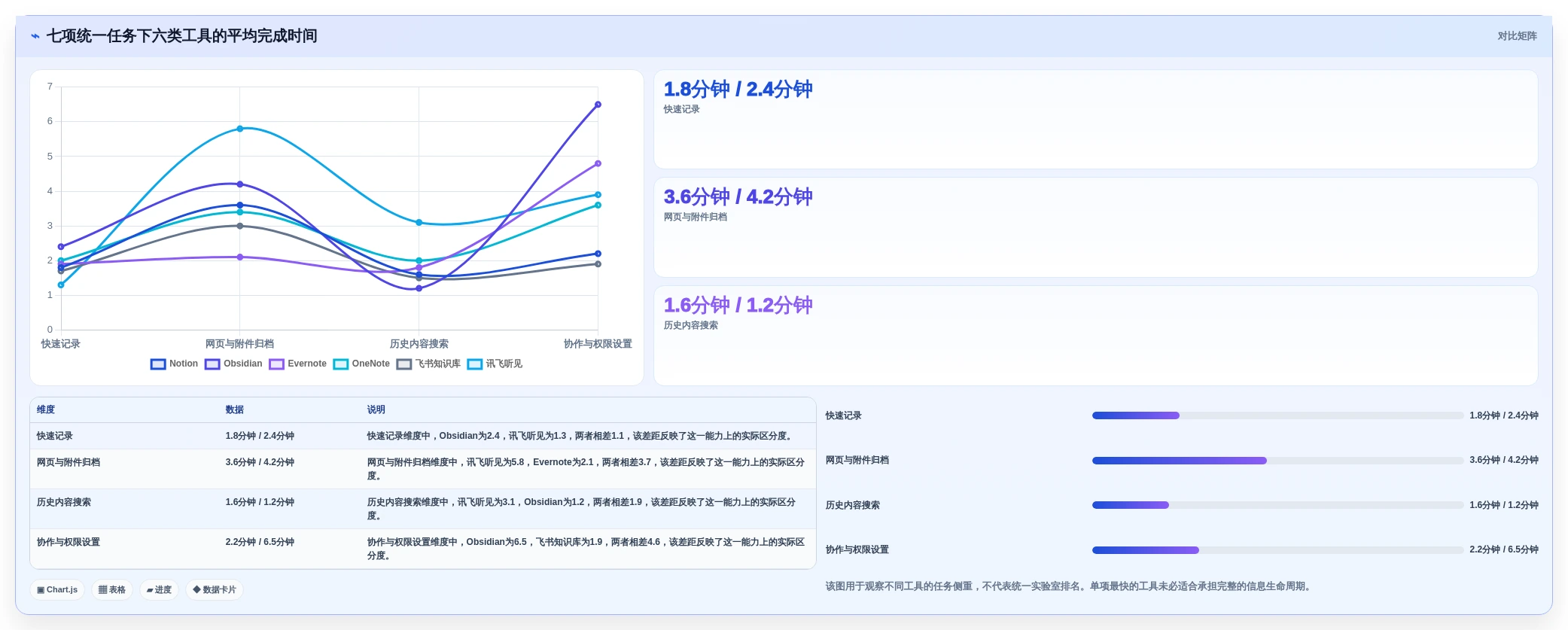The width and height of the screenshot is (1568, 630).
Task: Click the 协作与权限设置 x-axis label on chart
Action: [598, 344]
